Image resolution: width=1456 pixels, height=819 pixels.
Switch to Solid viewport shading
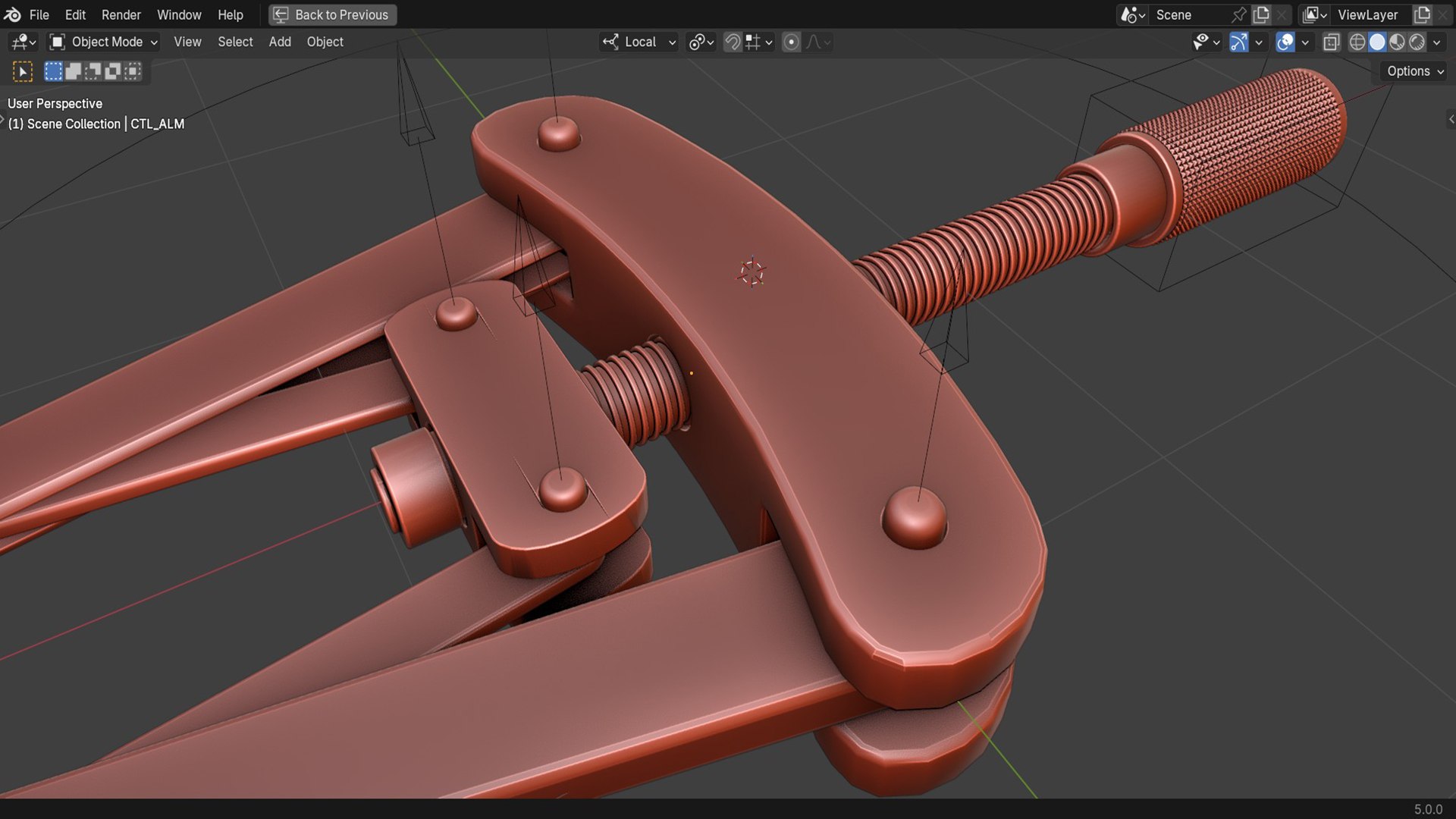tap(1377, 42)
